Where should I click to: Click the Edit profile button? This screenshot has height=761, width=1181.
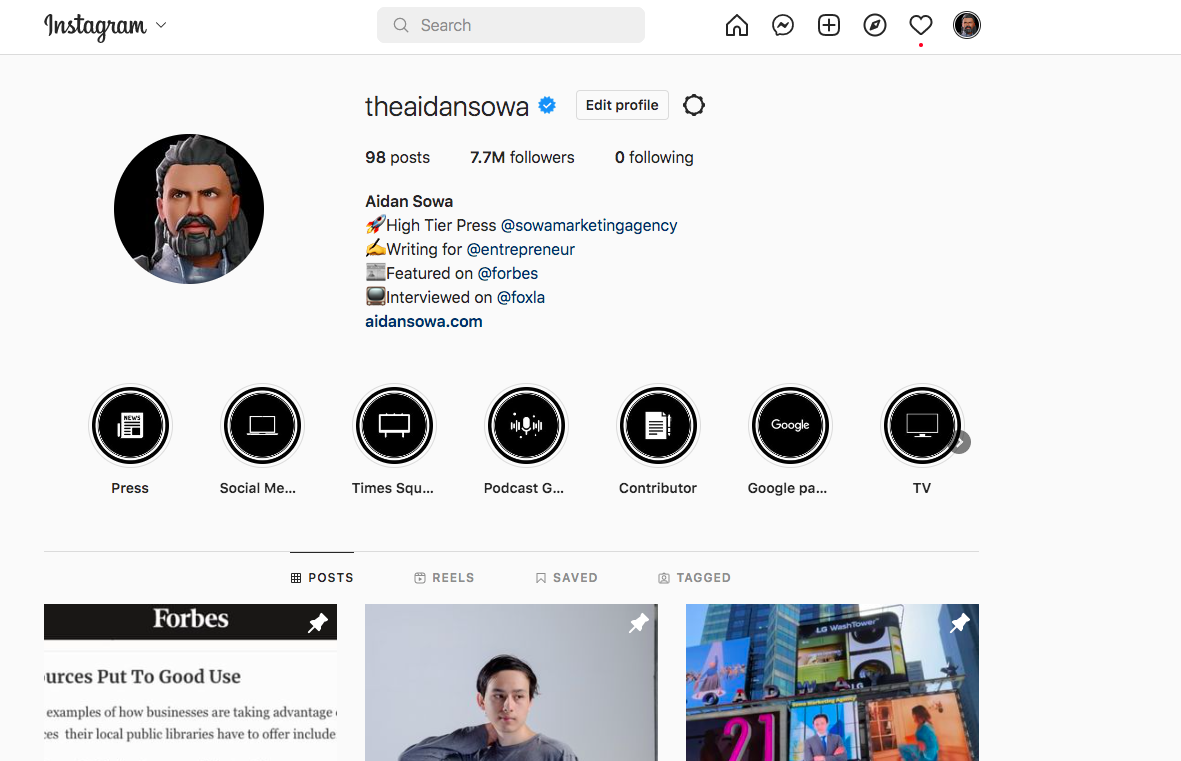(x=622, y=105)
